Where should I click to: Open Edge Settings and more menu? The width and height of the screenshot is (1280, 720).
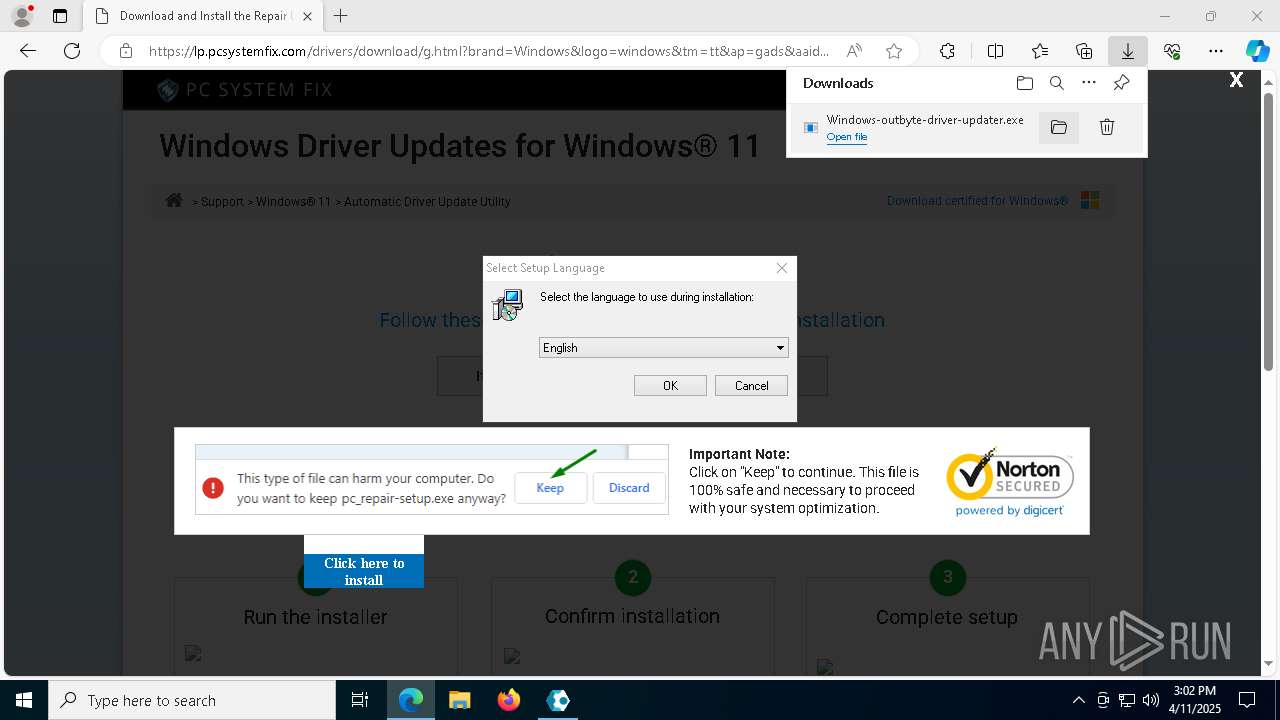click(1216, 51)
